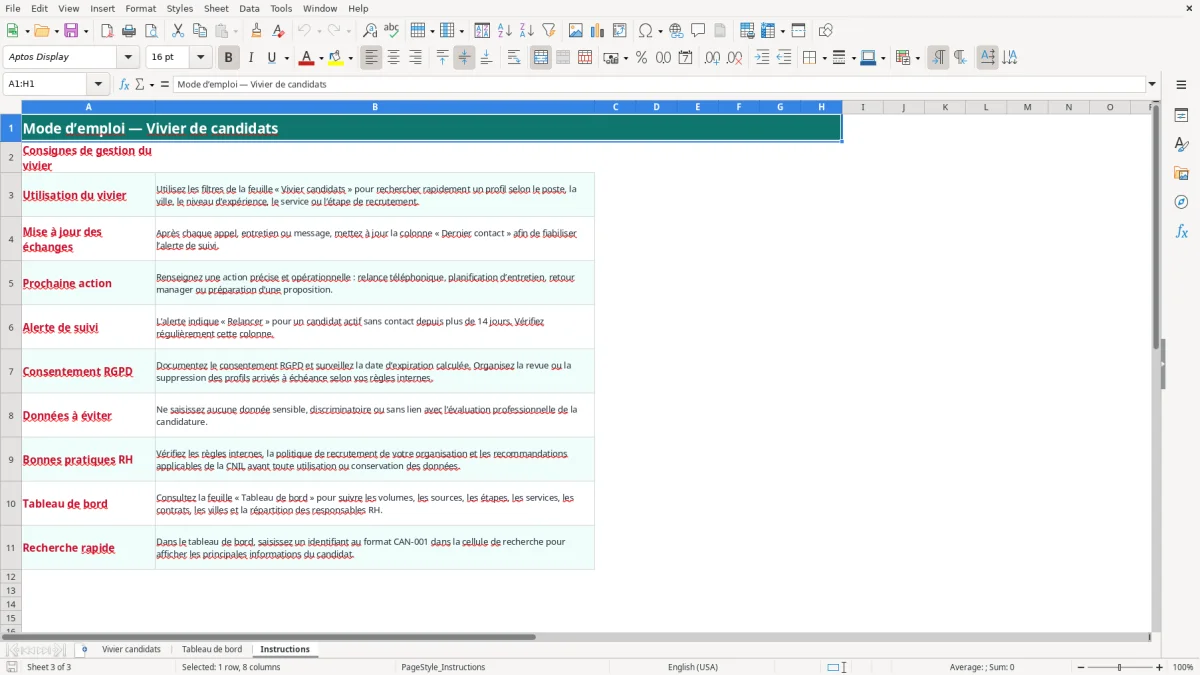
Task: Export directly as PDF
Action: click(x=107, y=31)
